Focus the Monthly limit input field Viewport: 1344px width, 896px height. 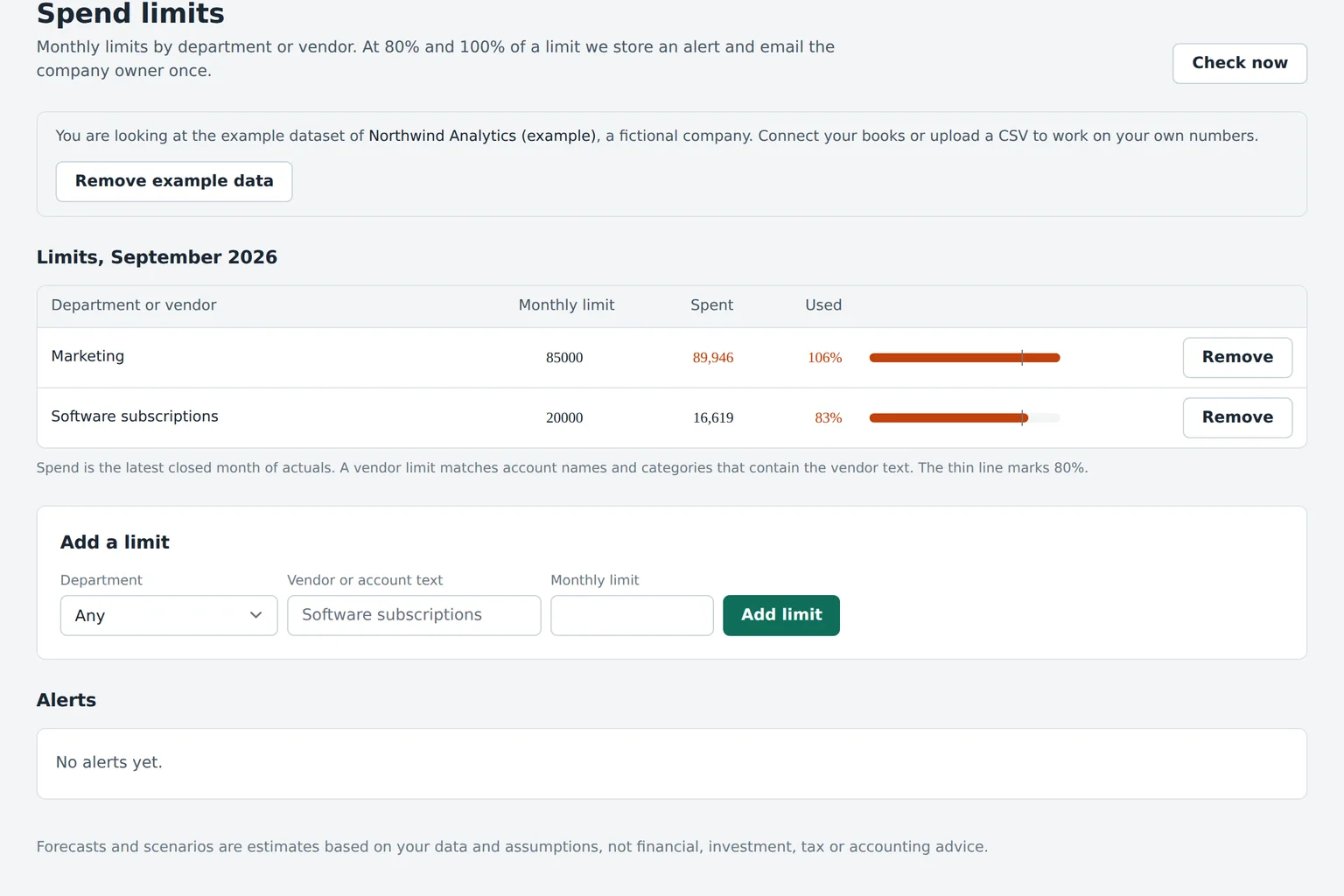632,615
